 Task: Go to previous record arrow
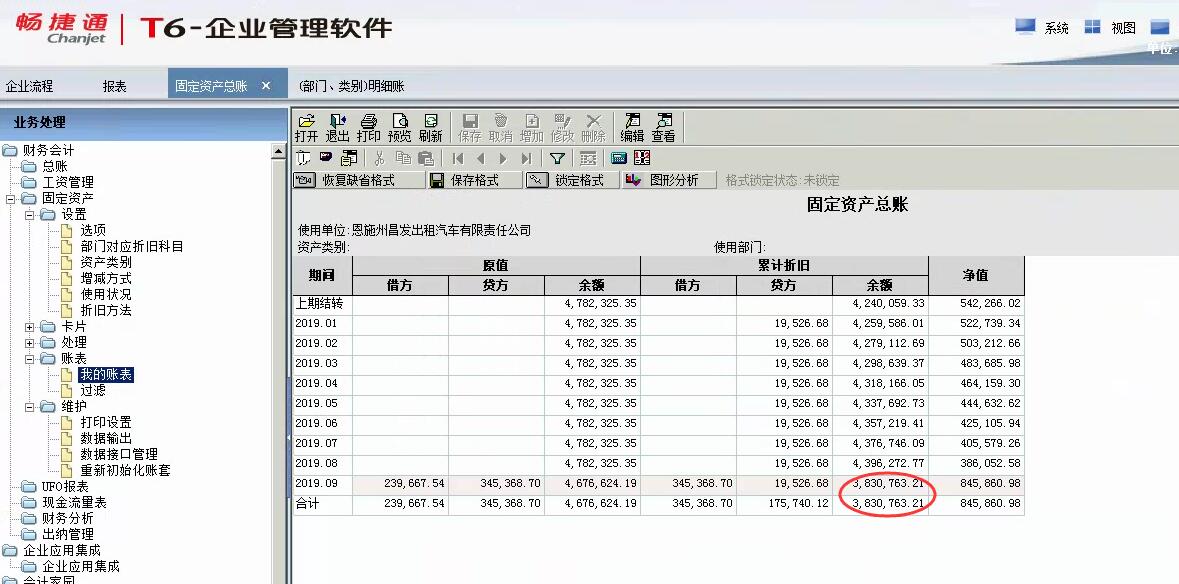point(480,159)
